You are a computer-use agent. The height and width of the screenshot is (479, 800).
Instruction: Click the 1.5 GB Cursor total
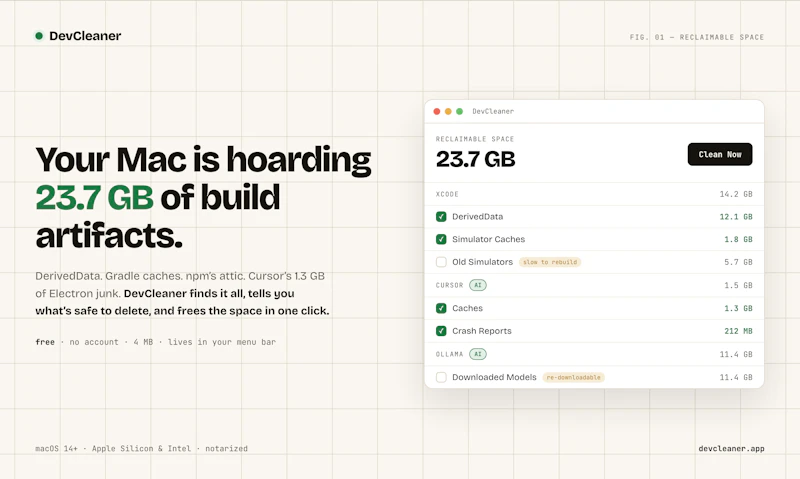[x=738, y=285]
